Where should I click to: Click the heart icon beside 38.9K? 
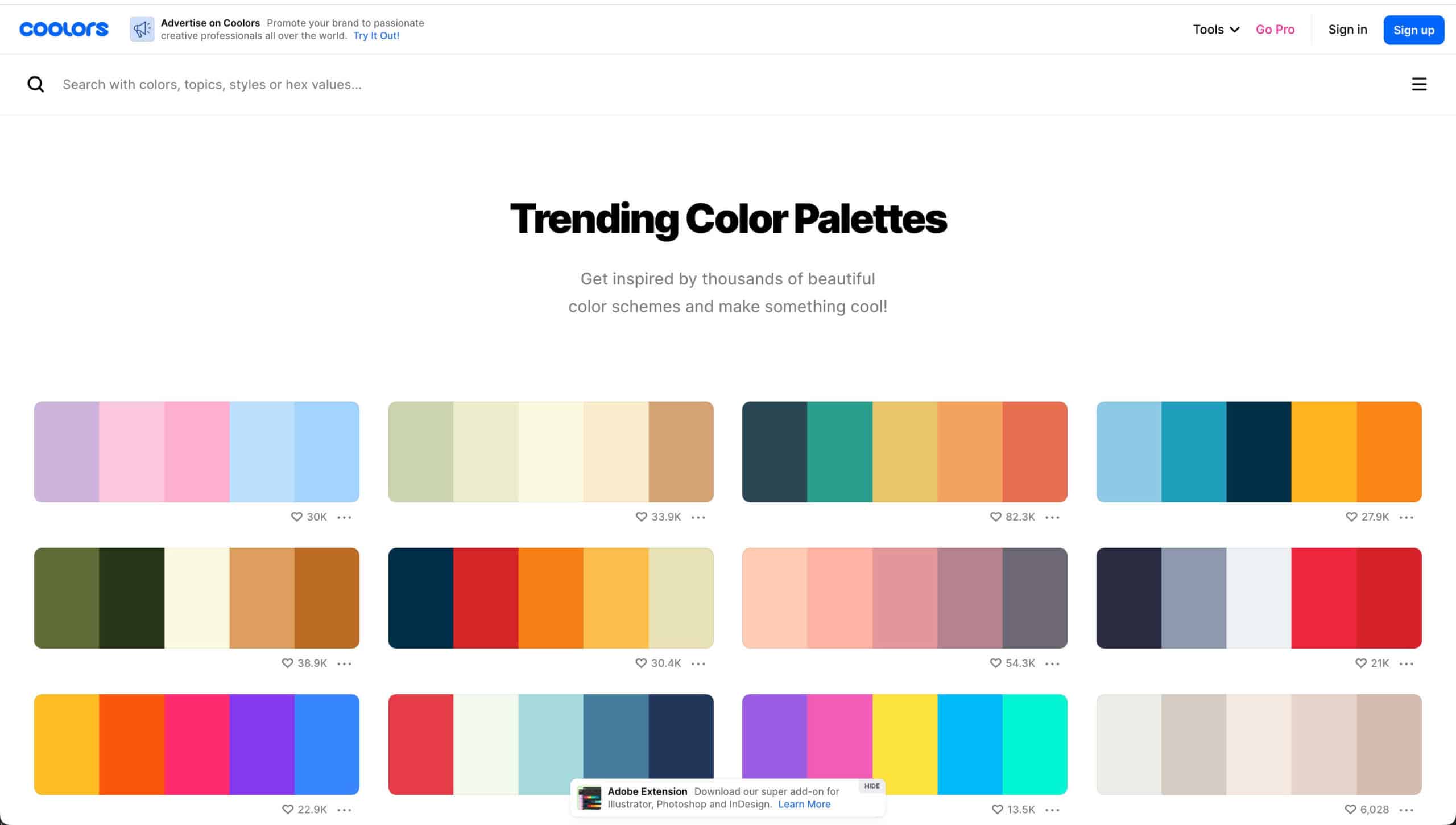point(287,663)
